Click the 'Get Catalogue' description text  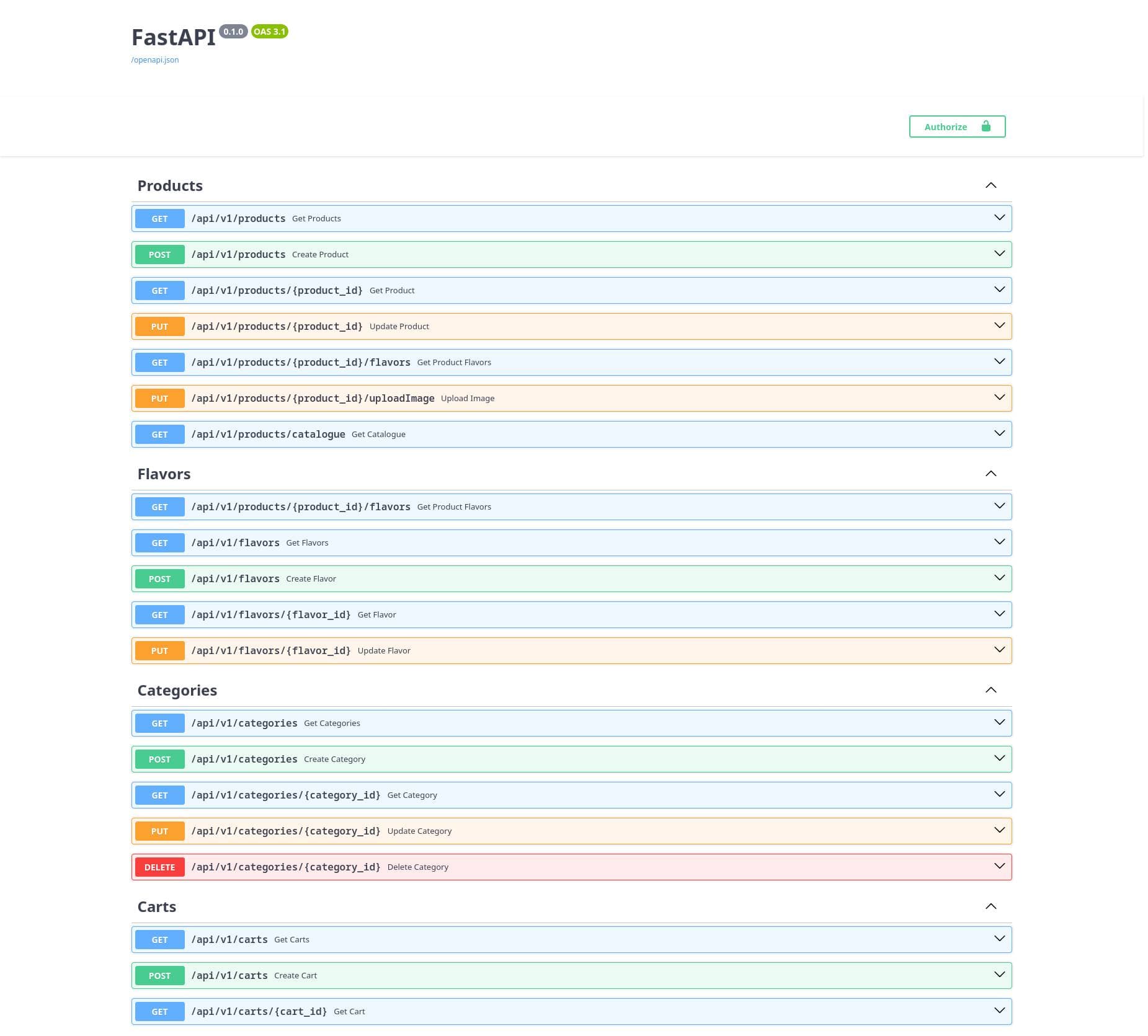coord(378,435)
